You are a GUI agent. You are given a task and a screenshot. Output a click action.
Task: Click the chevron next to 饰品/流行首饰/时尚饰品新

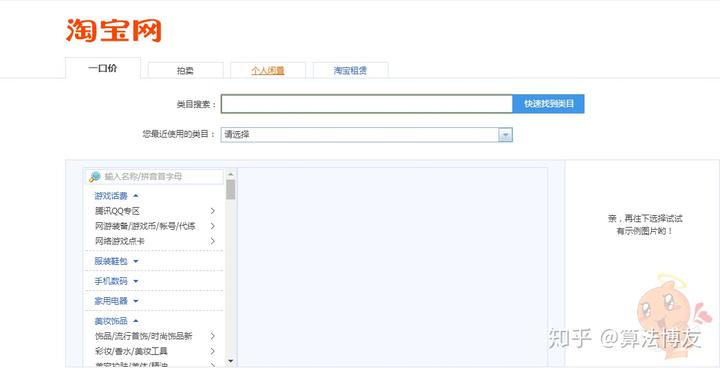(x=213, y=336)
